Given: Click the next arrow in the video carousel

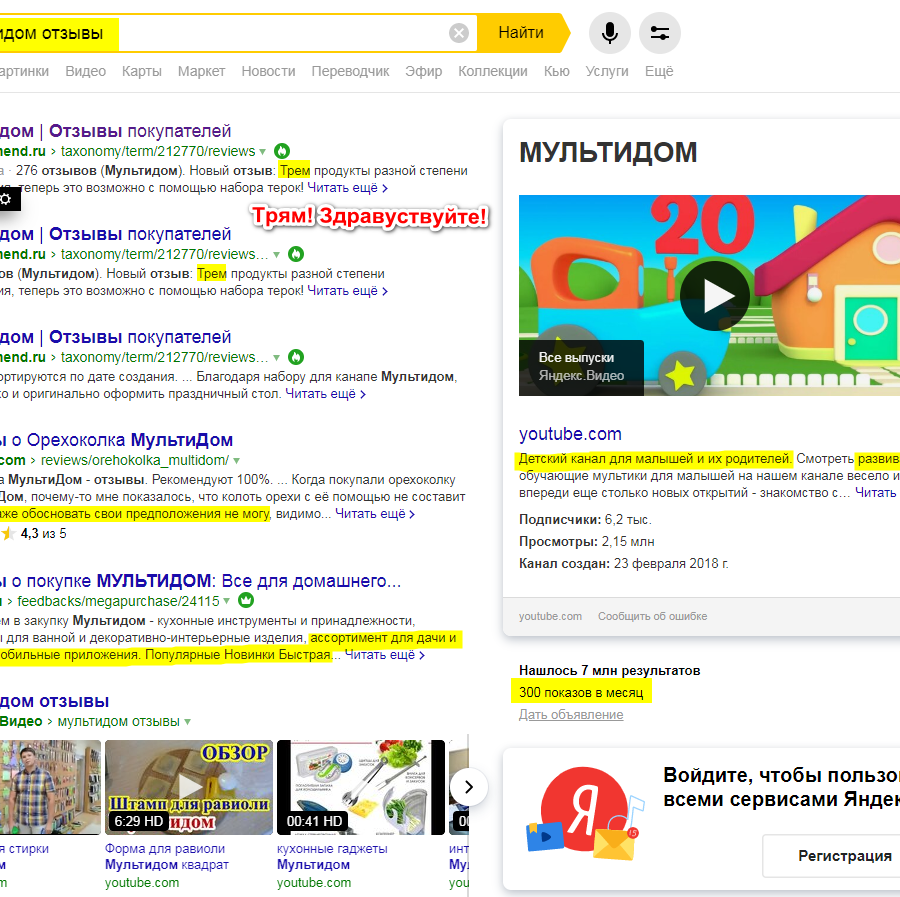Looking at the screenshot, I should click(x=468, y=787).
